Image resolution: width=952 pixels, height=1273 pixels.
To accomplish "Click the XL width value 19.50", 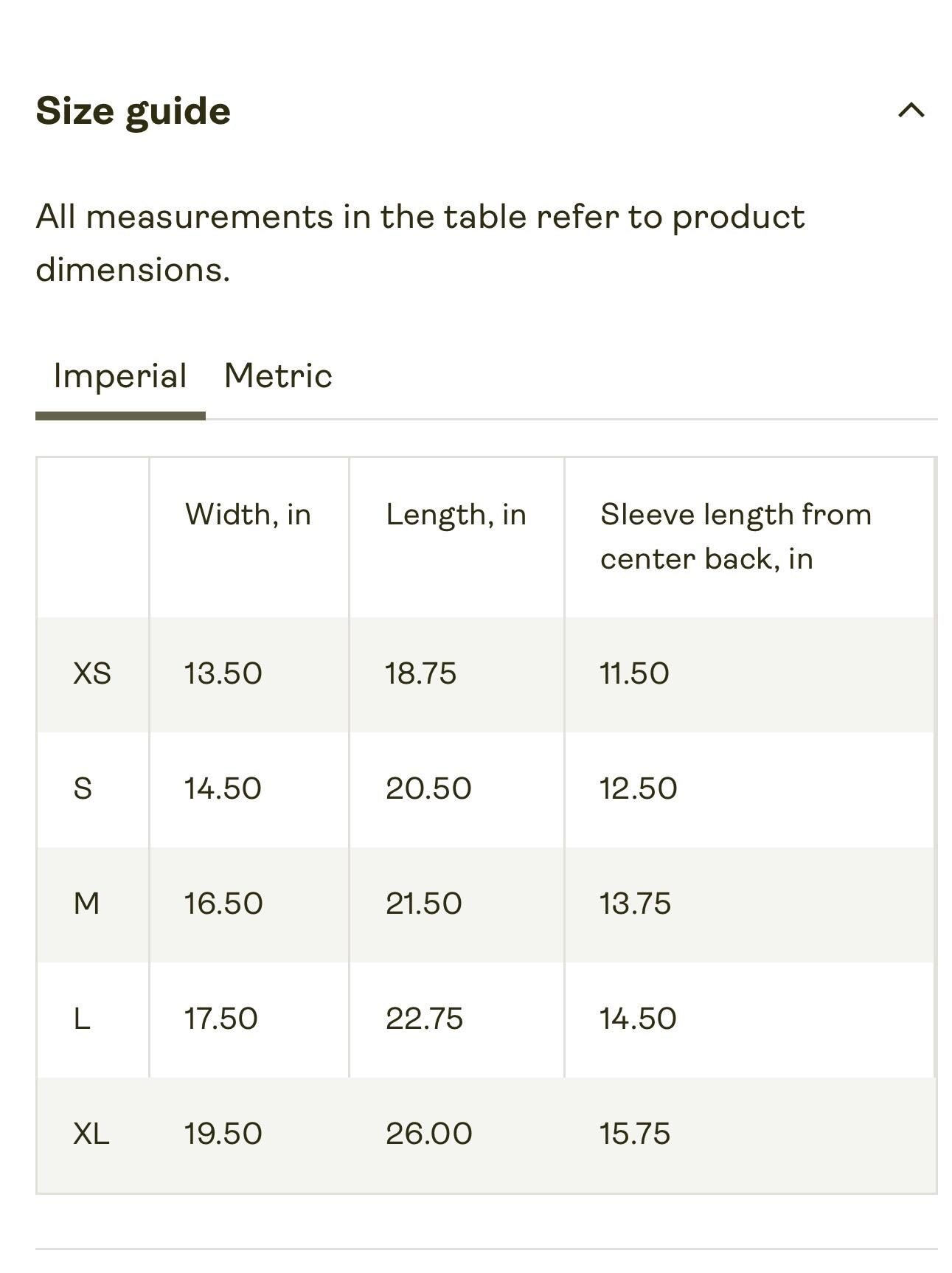I will (223, 1134).
